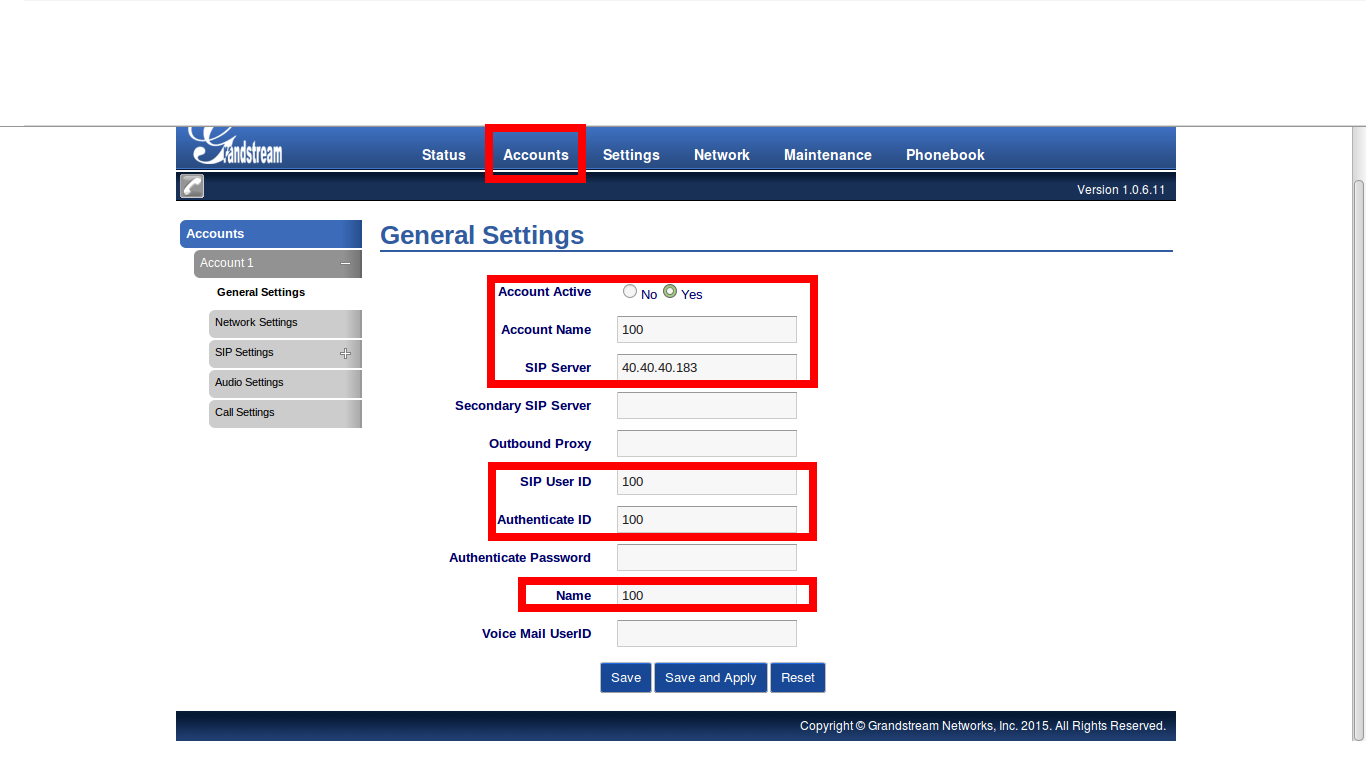Collapse the Account 1 tree section
The height and width of the screenshot is (768, 1366).
(345, 264)
